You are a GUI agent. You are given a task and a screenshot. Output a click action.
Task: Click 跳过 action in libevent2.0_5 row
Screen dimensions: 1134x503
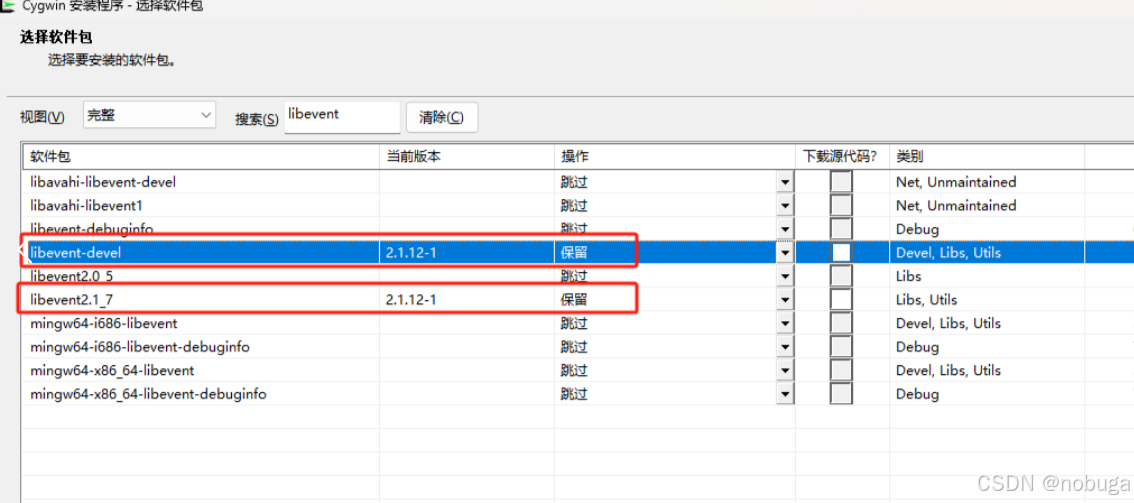574,276
